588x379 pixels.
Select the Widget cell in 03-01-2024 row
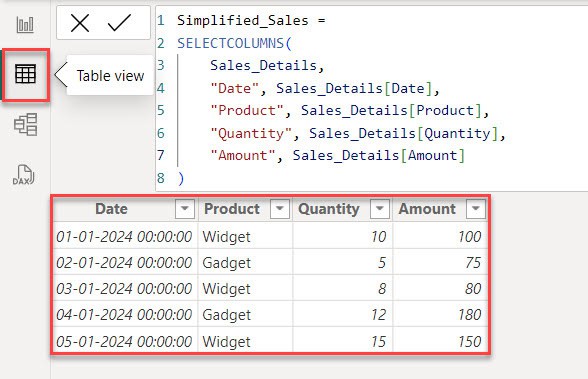(x=245, y=289)
